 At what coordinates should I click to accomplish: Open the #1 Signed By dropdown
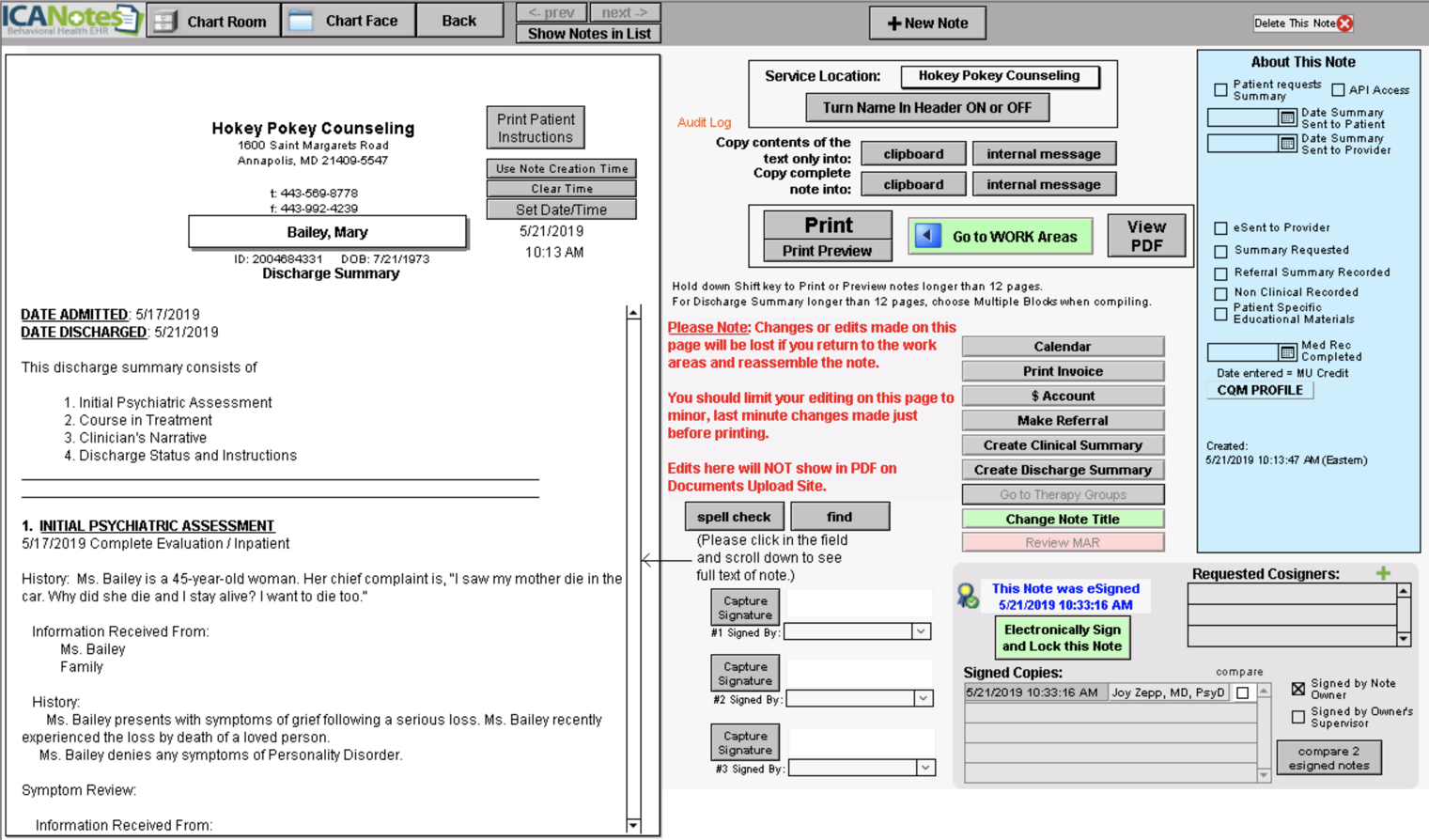coord(922,632)
